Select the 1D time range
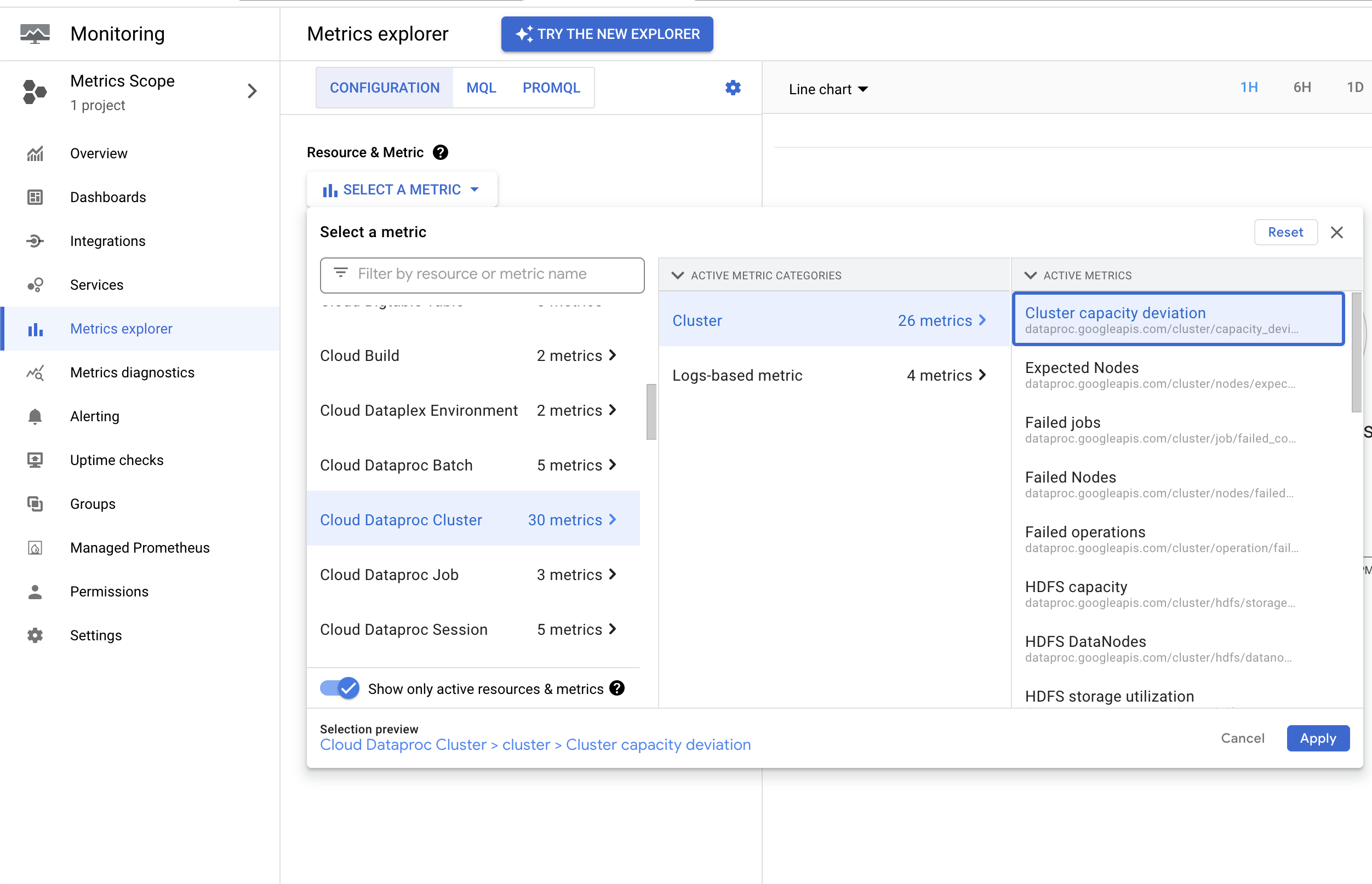The width and height of the screenshot is (1372, 884). click(1355, 87)
